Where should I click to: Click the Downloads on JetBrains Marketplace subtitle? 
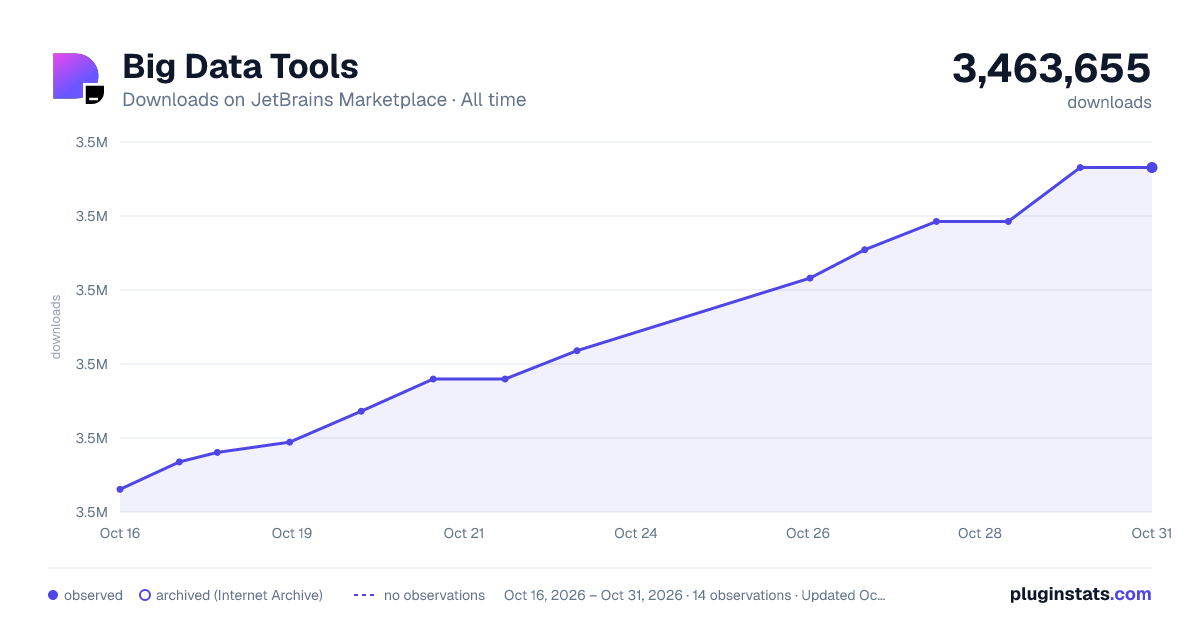pyautogui.click(x=324, y=100)
